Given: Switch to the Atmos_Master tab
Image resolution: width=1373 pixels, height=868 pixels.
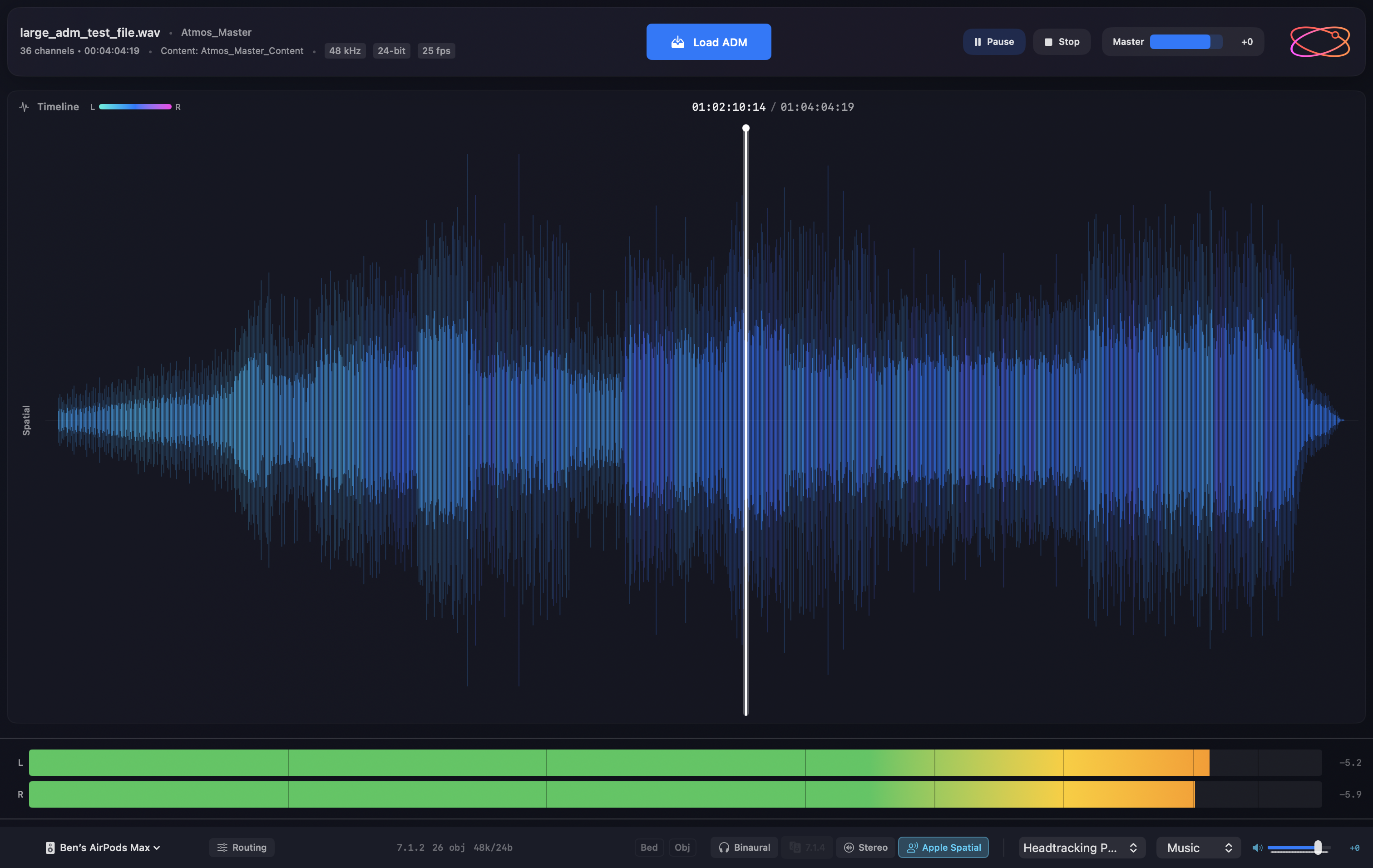Looking at the screenshot, I should [x=216, y=33].
